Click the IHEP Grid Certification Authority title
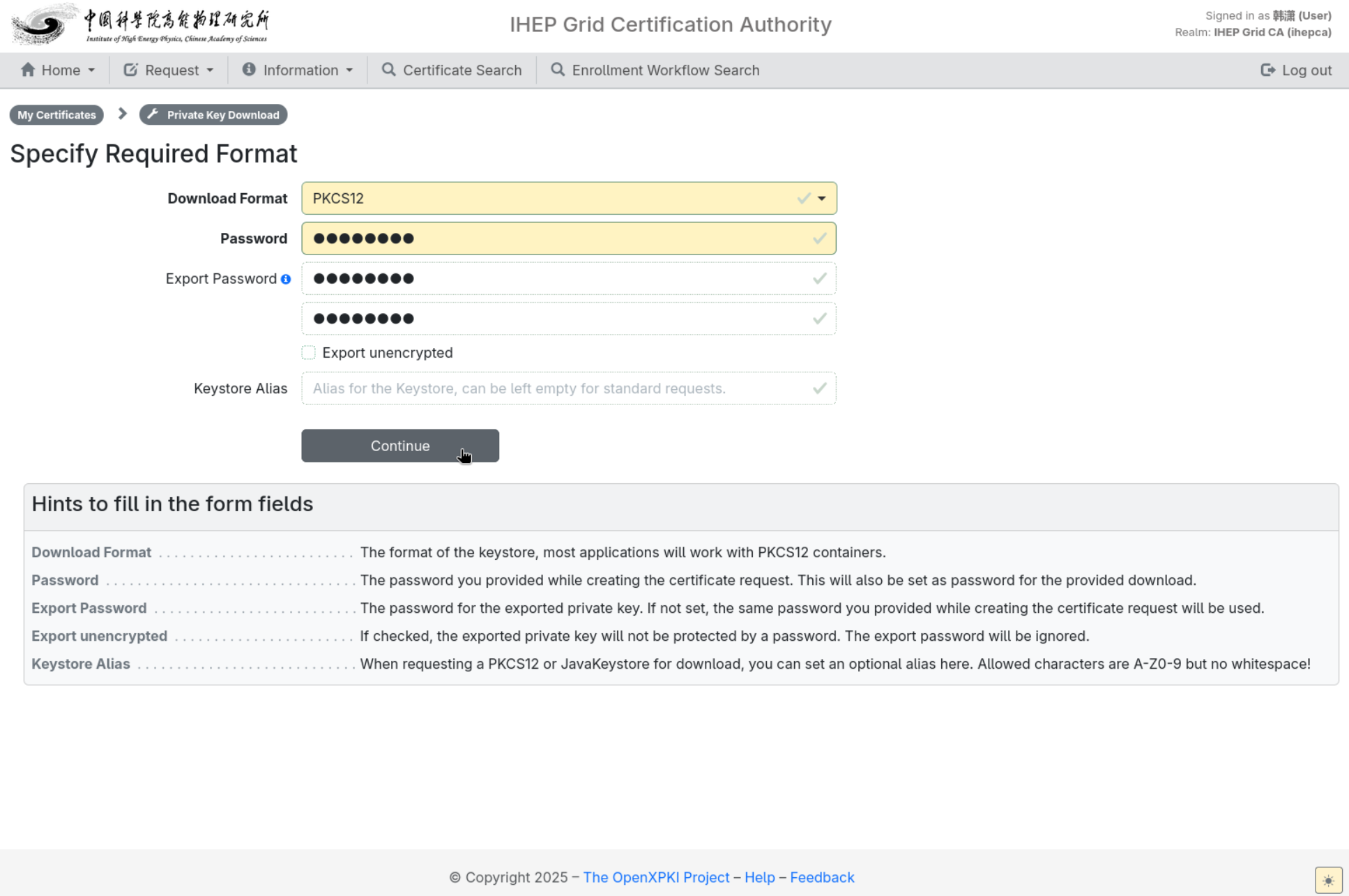The width and height of the screenshot is (1349, 896). tap(671, 24)
